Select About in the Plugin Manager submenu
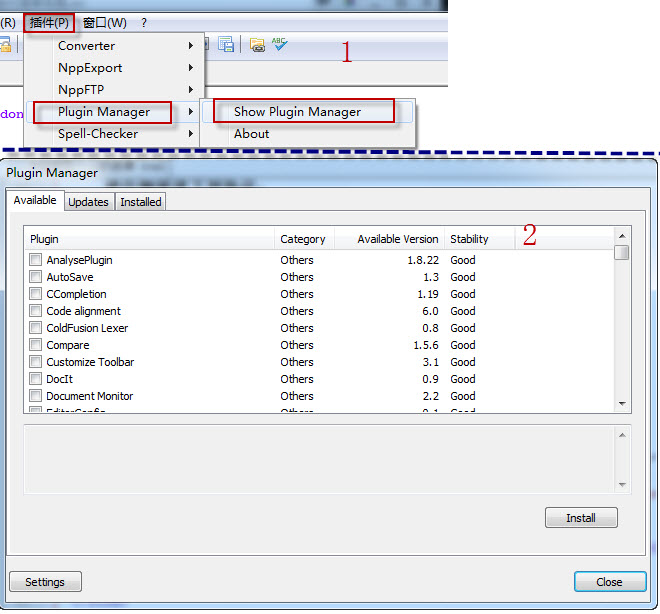The width and height of the screenshot is (660, 614). (x=251, y=134)
